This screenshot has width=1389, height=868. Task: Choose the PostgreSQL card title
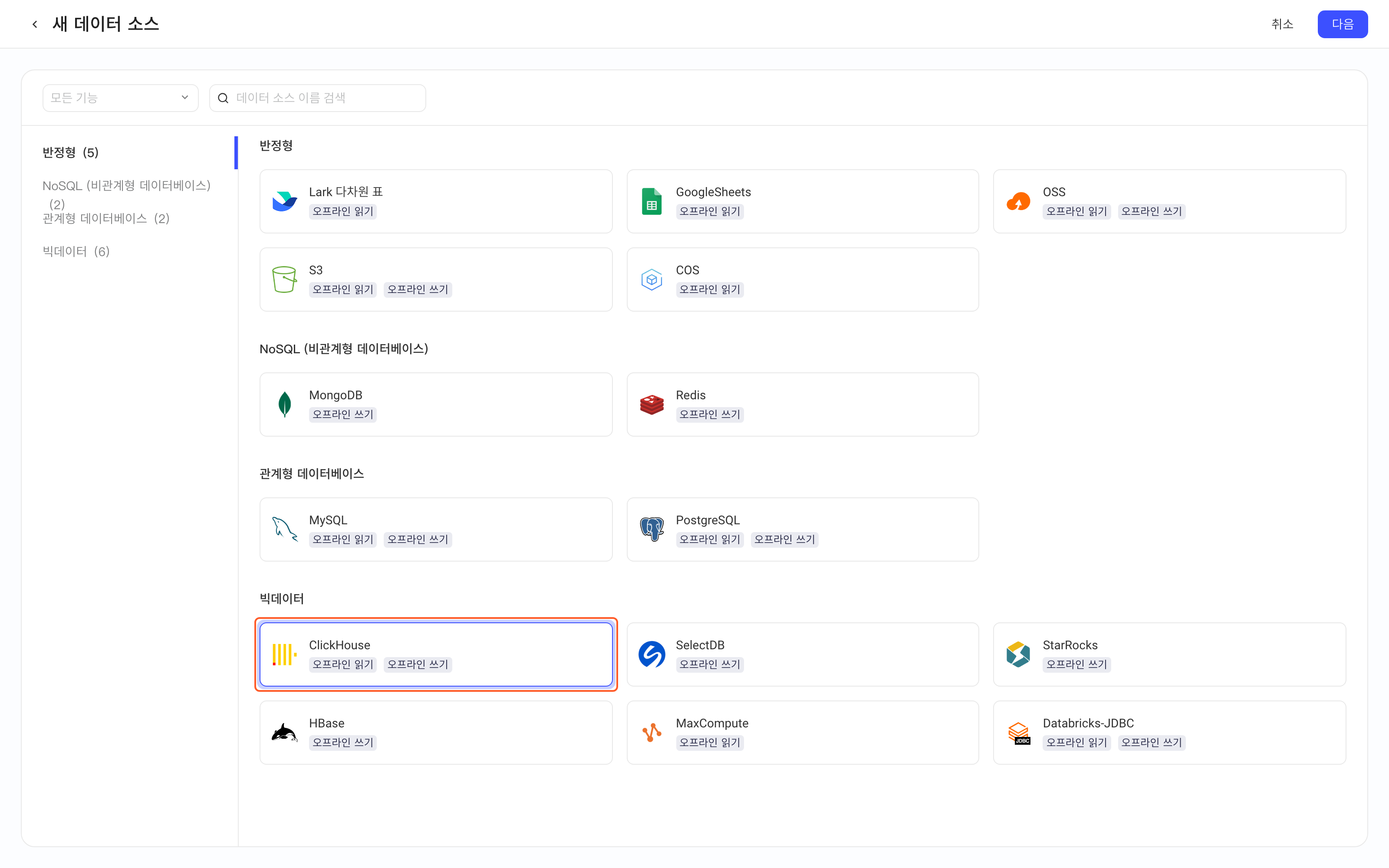pos(708,520)
